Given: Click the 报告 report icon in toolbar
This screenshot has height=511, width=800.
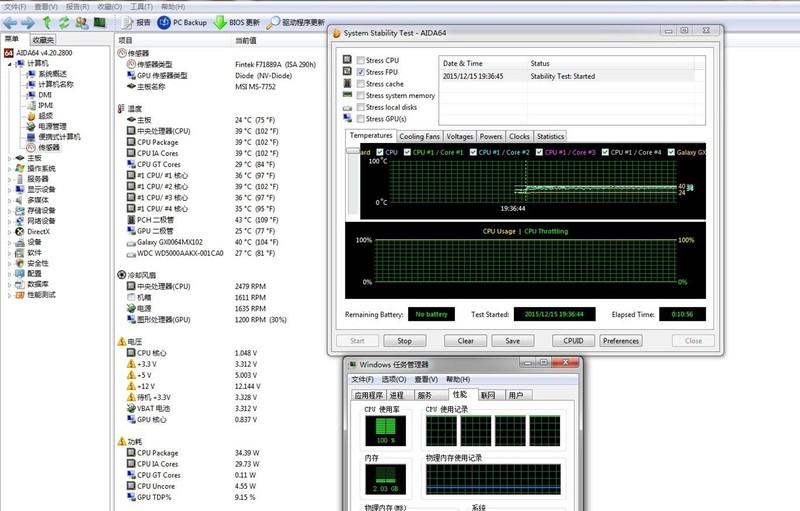Looking at the screenshot, I should click(126, 22).
